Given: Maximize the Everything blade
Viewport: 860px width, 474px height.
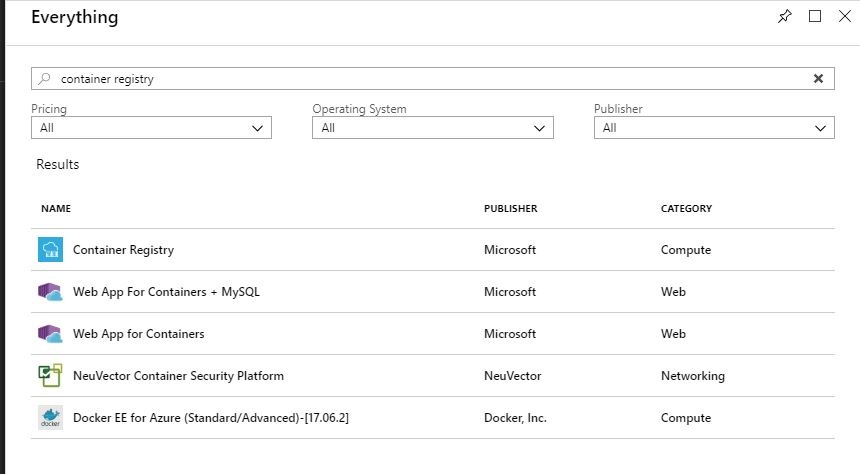Looking at the screenshot, I should [815, 16].
